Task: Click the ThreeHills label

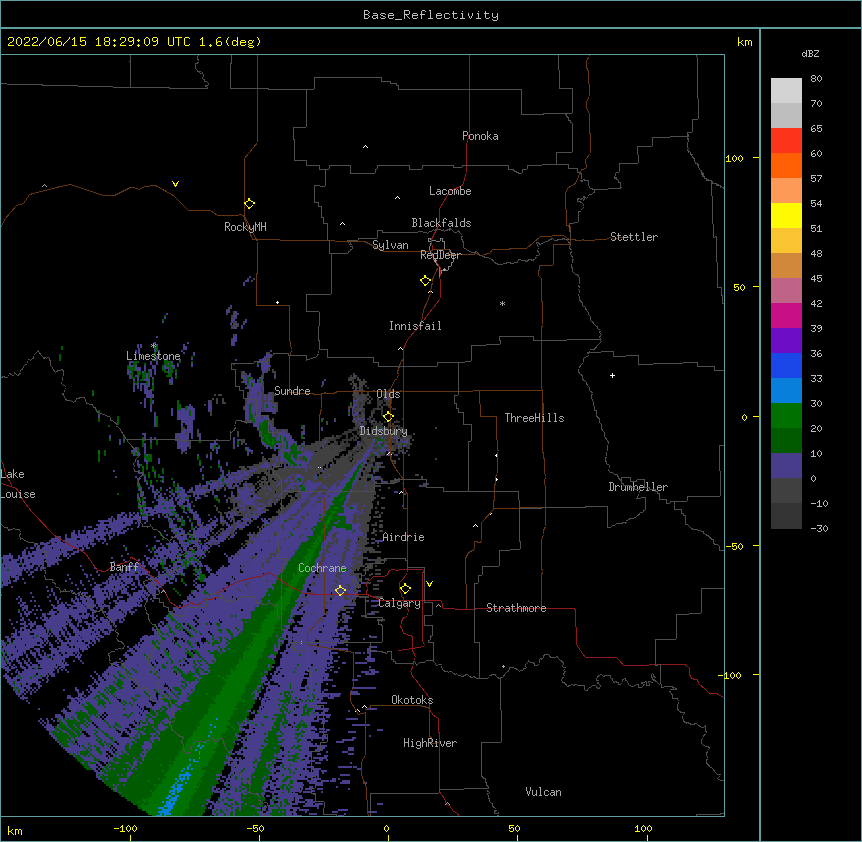Action: (x=534, y=418)
